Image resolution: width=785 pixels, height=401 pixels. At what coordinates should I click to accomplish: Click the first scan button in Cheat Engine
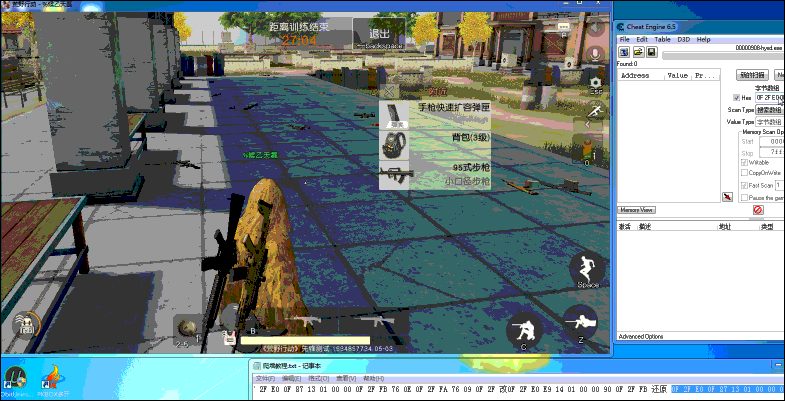752,75
